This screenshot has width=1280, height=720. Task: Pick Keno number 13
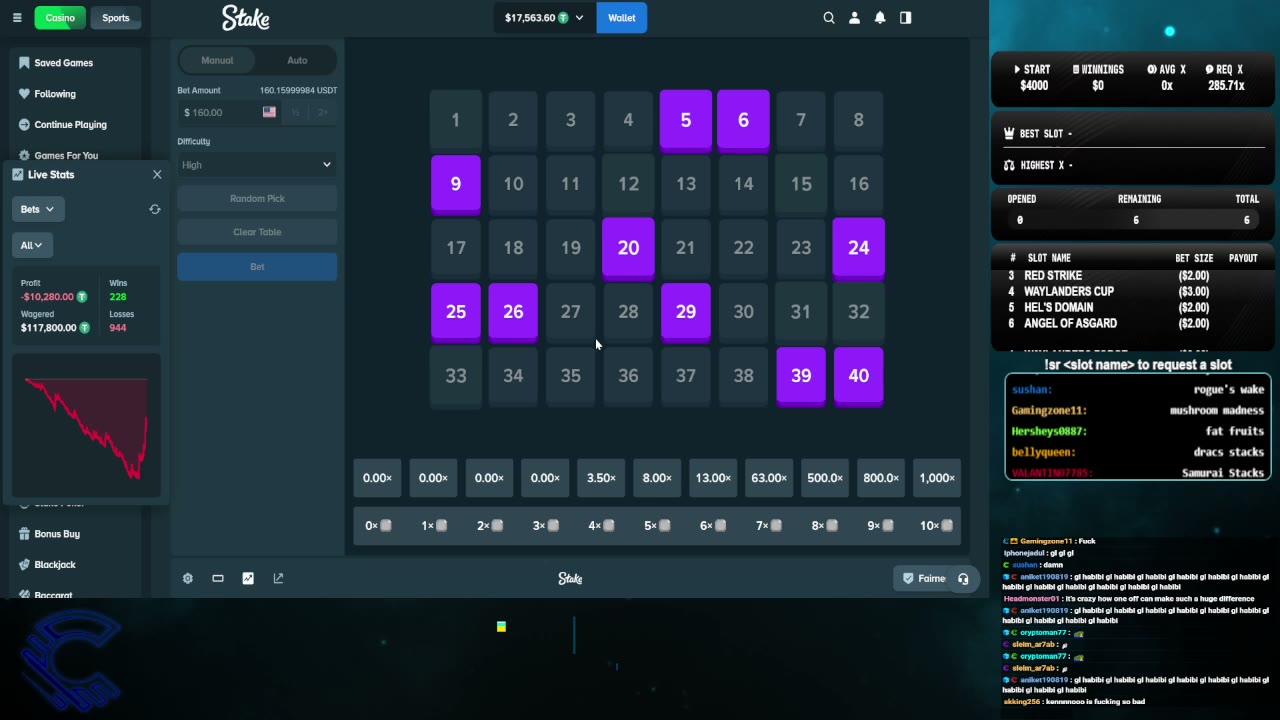(686, 185)
